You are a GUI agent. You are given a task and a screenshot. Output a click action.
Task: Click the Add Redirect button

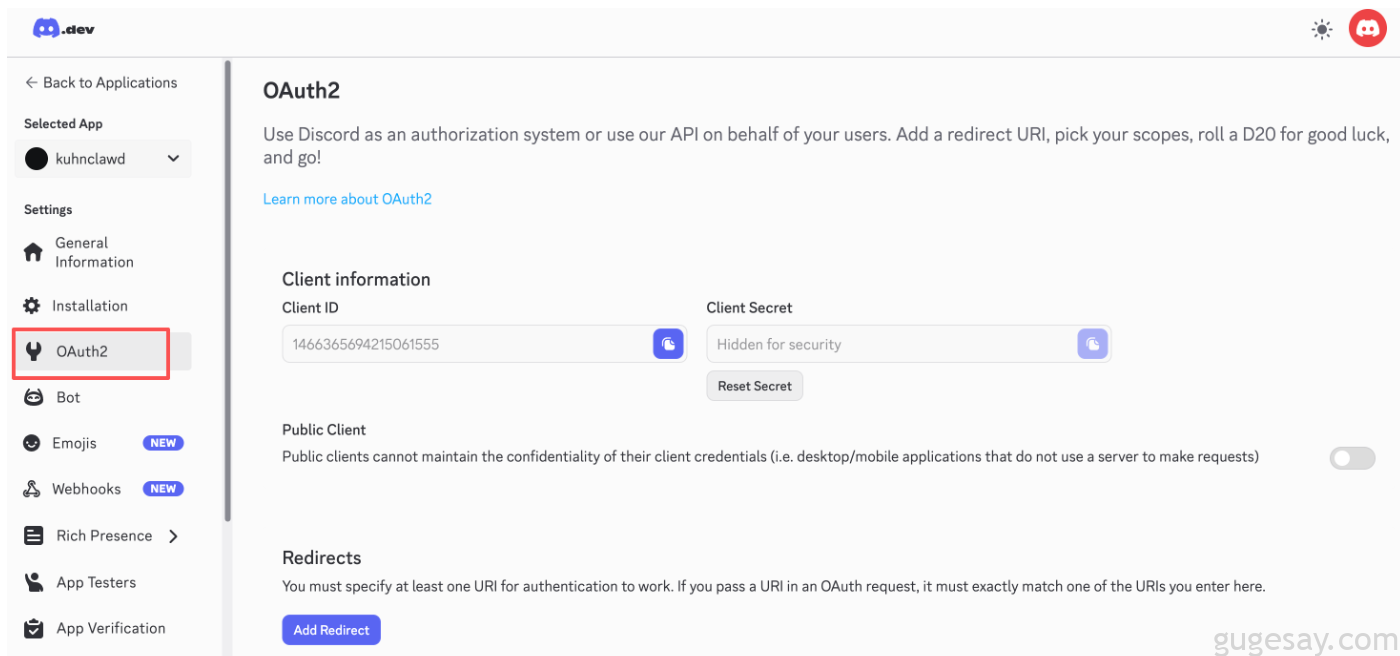pyautogui.click(x=331, y=630)
